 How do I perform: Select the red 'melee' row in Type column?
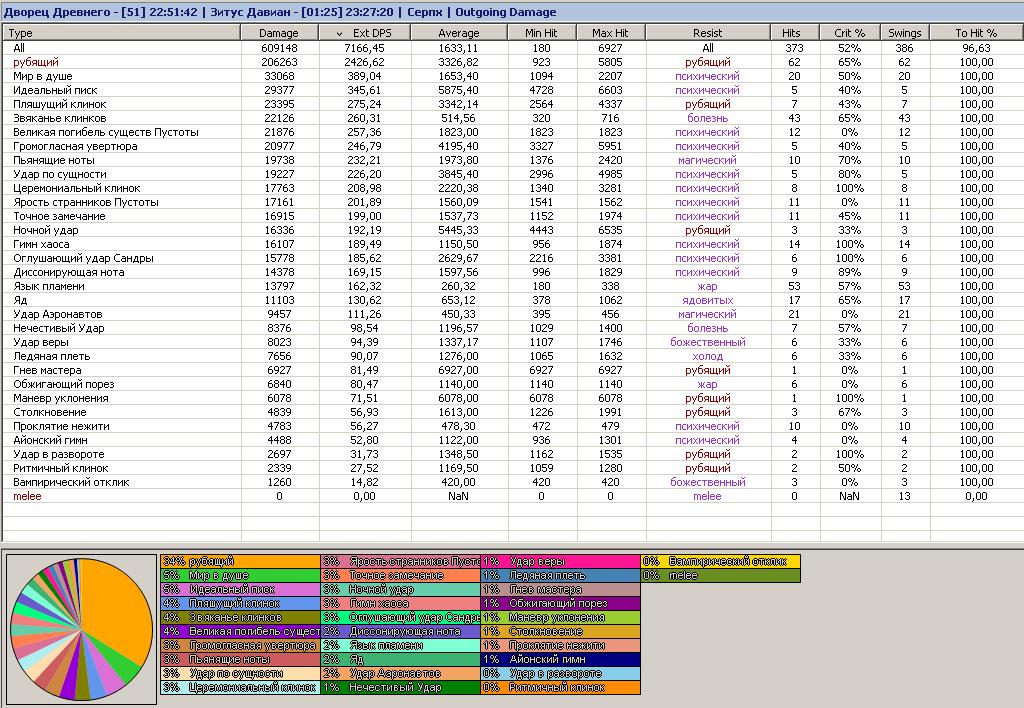coord(27,496)
